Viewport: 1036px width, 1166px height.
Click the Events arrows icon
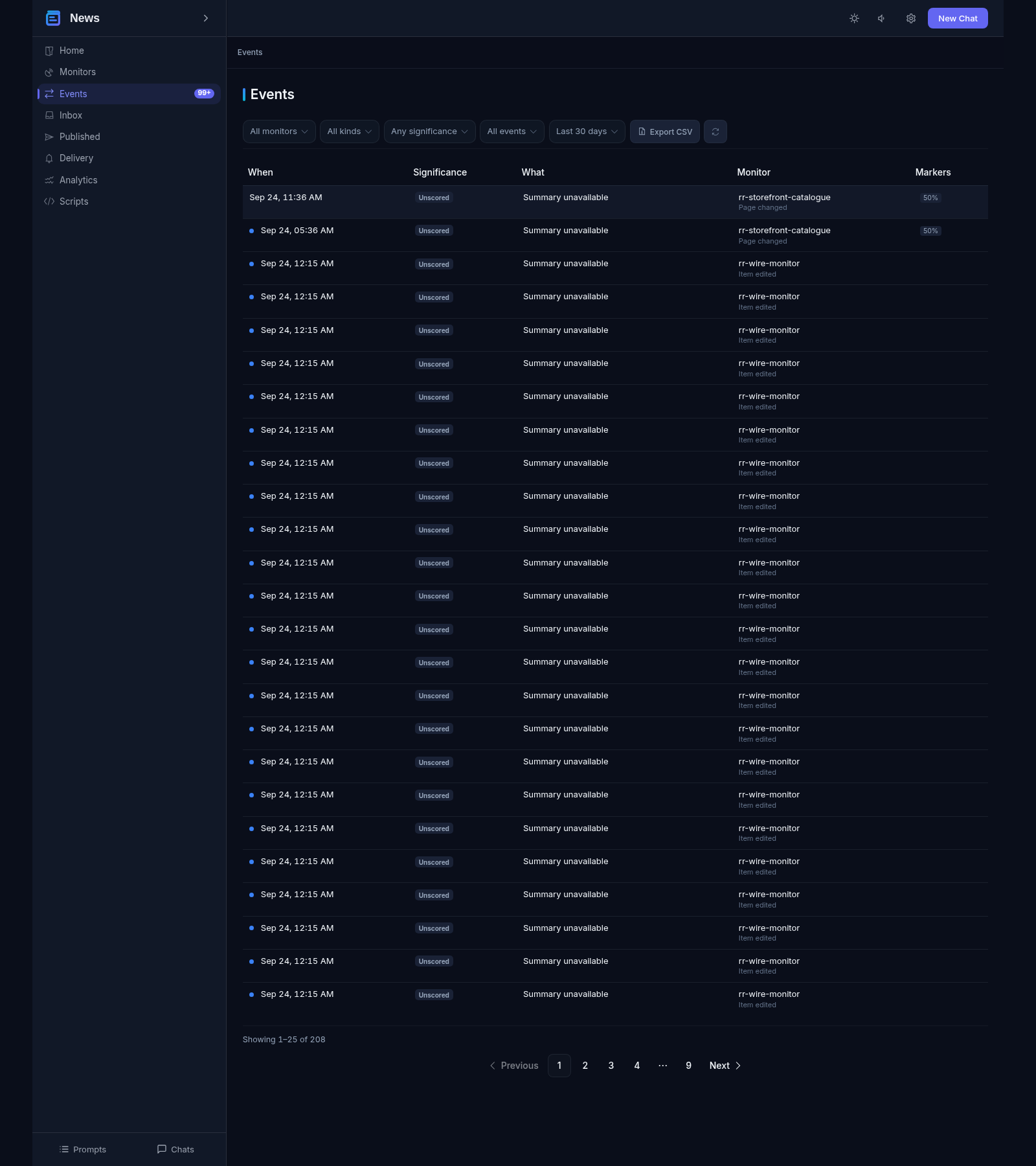coord(49,94)
